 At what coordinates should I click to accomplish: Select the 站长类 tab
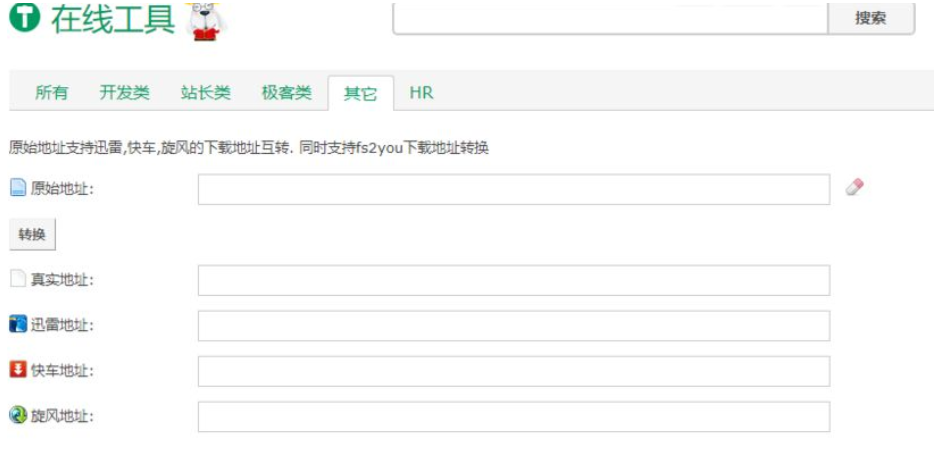click(206, 93)
